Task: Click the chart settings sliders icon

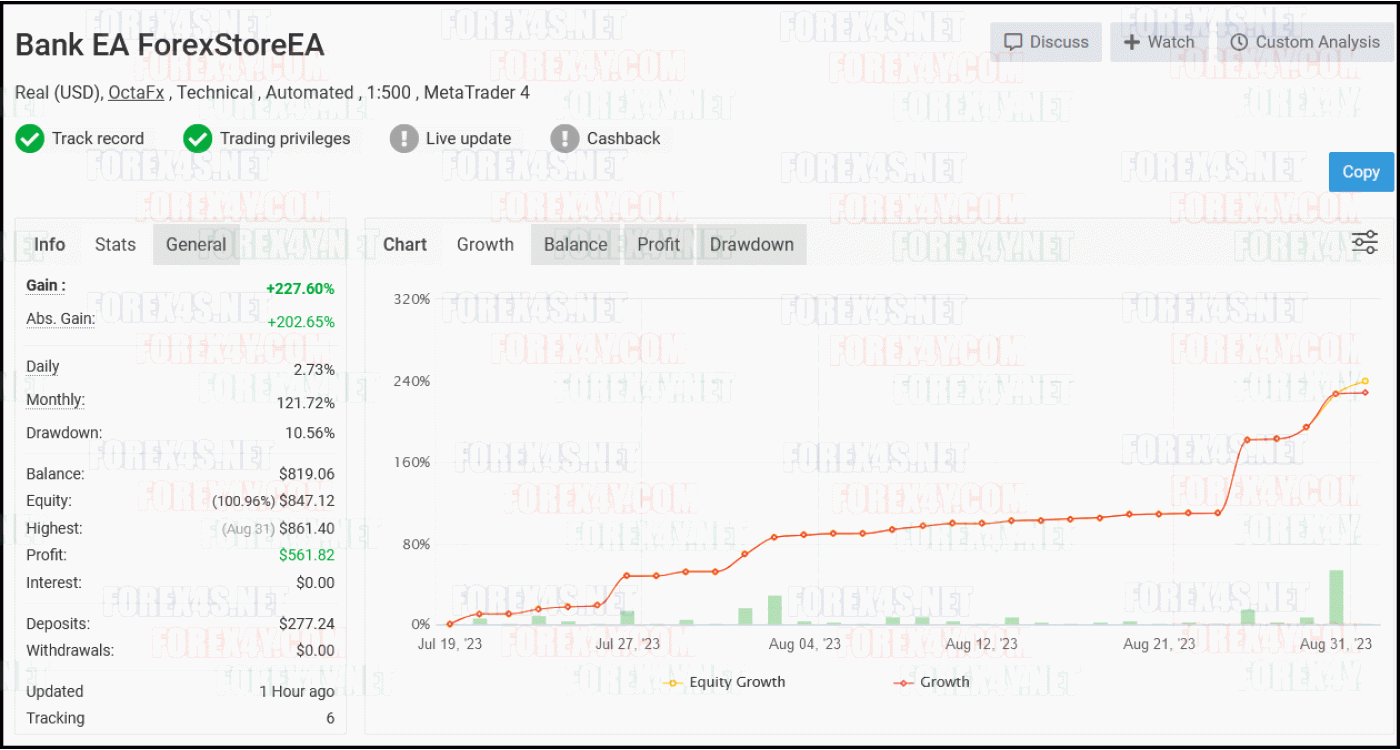Action: (1364, 242)
